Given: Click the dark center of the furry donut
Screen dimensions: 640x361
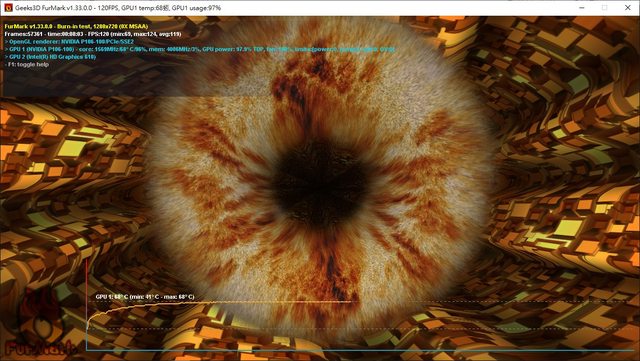Looking at the screenshot, I should click(320, 184).
